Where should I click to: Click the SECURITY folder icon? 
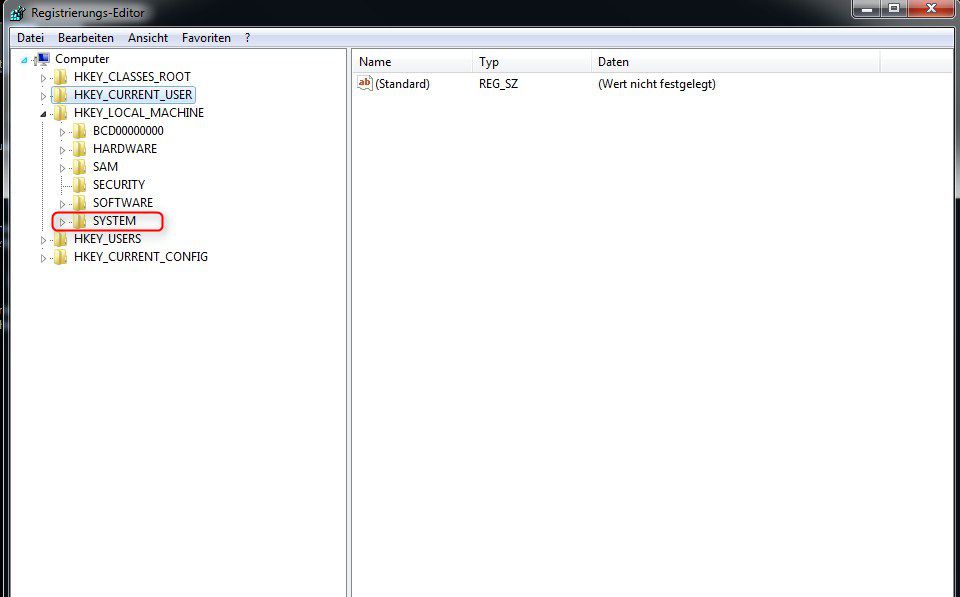click(x=80, y=184)
